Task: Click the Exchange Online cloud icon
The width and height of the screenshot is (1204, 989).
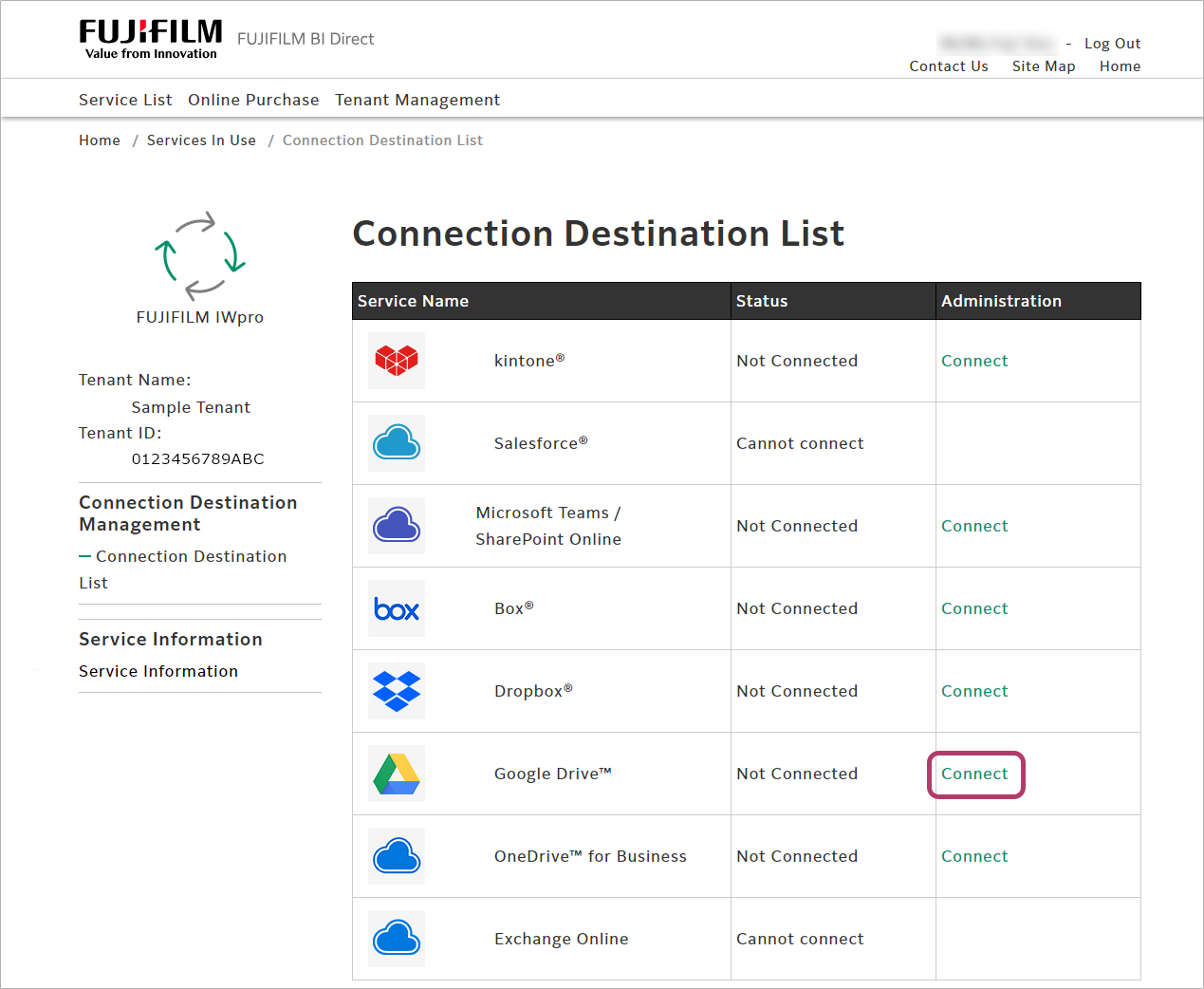Action: coord(397,939)
